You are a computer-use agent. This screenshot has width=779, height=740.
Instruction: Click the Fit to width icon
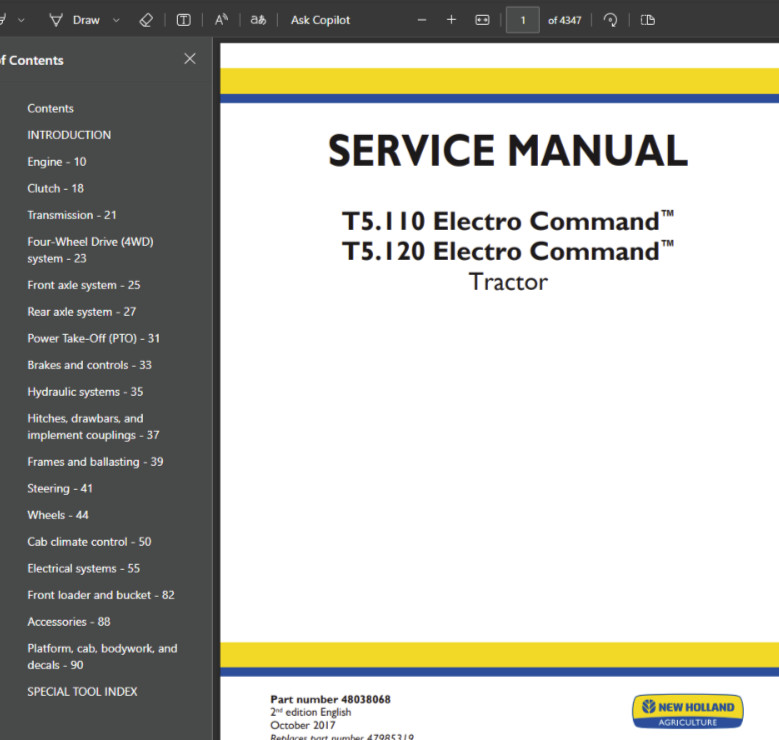pos(482,20)
